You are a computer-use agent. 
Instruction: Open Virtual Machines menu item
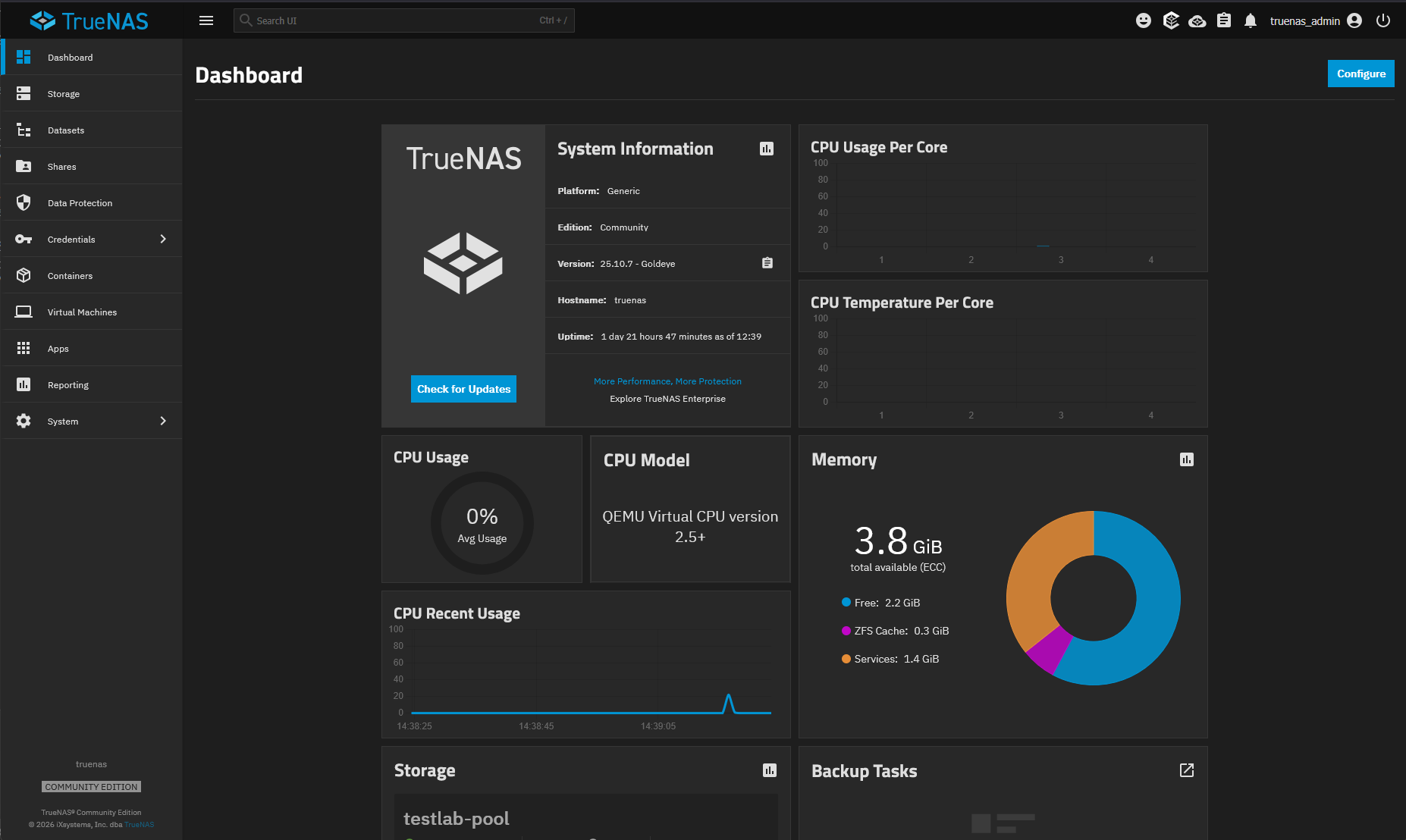(x=91, y=312)
